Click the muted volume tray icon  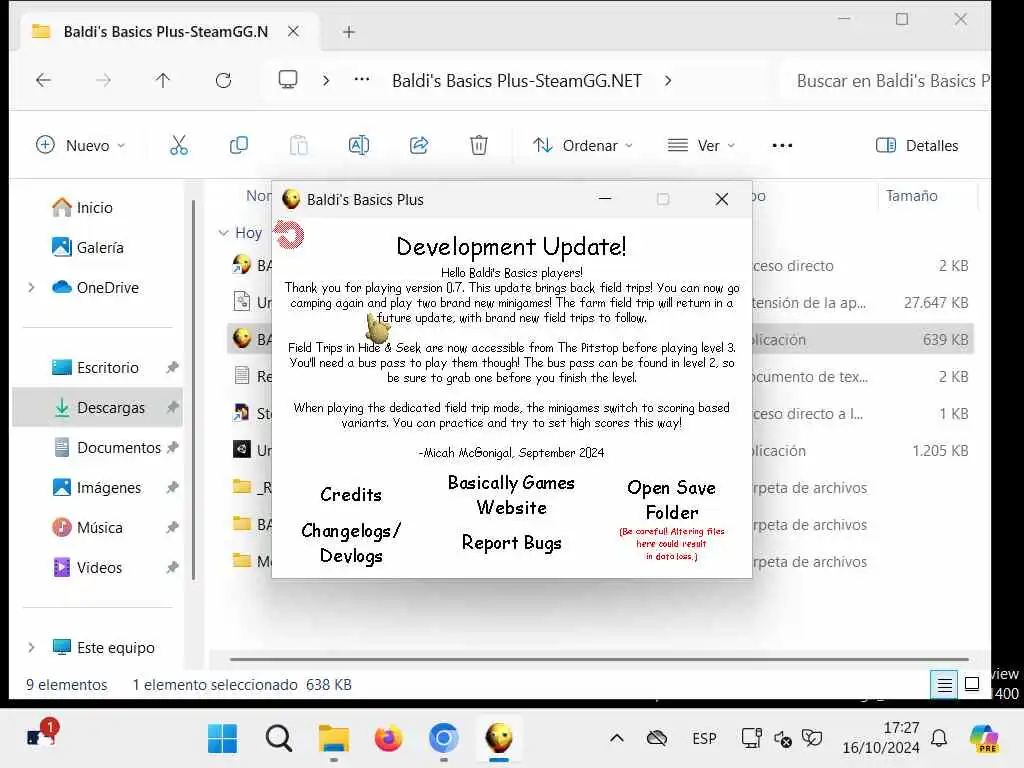coord(782,739)
